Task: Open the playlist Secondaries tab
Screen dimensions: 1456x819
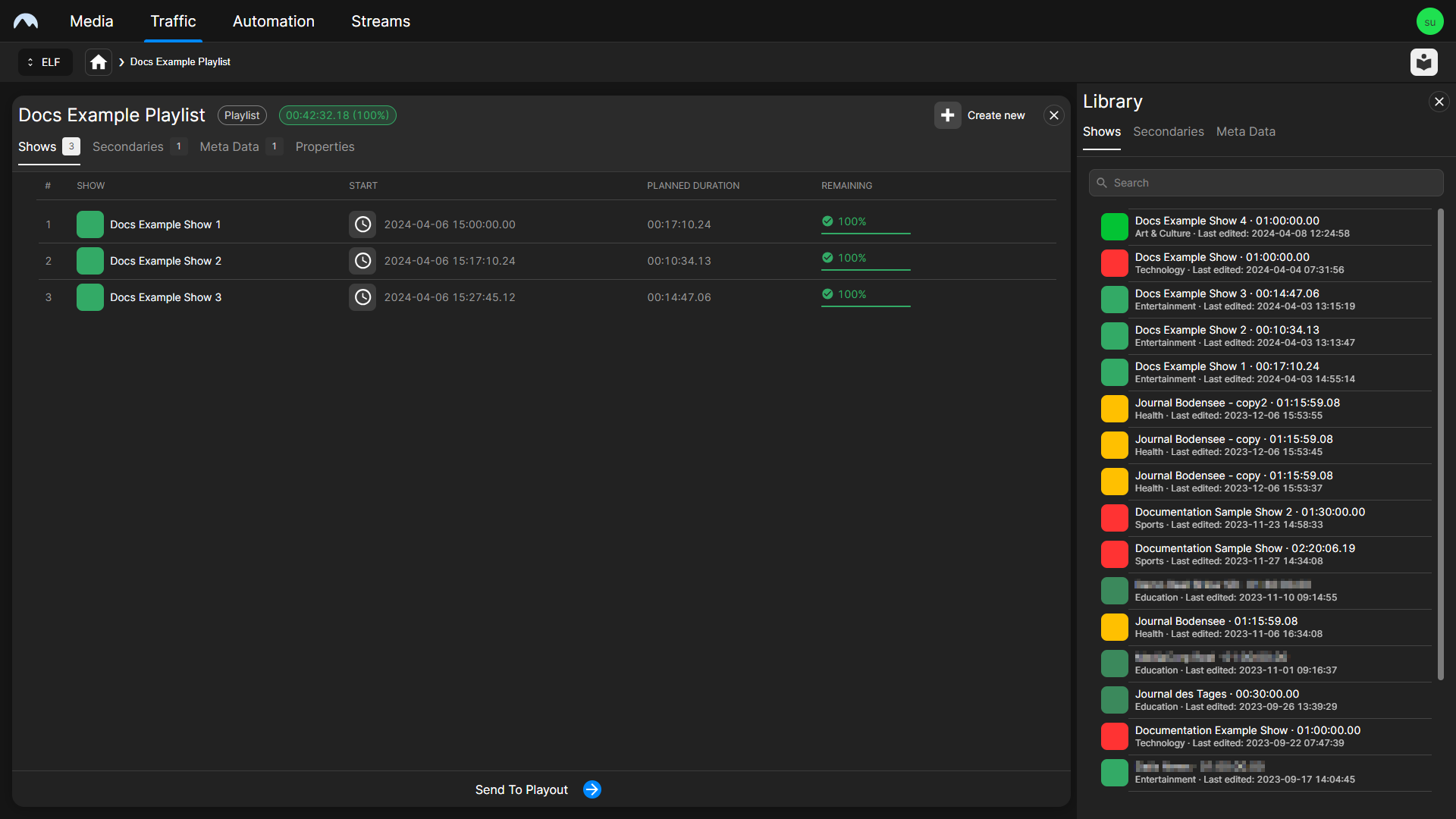Action: pos(128,146)
